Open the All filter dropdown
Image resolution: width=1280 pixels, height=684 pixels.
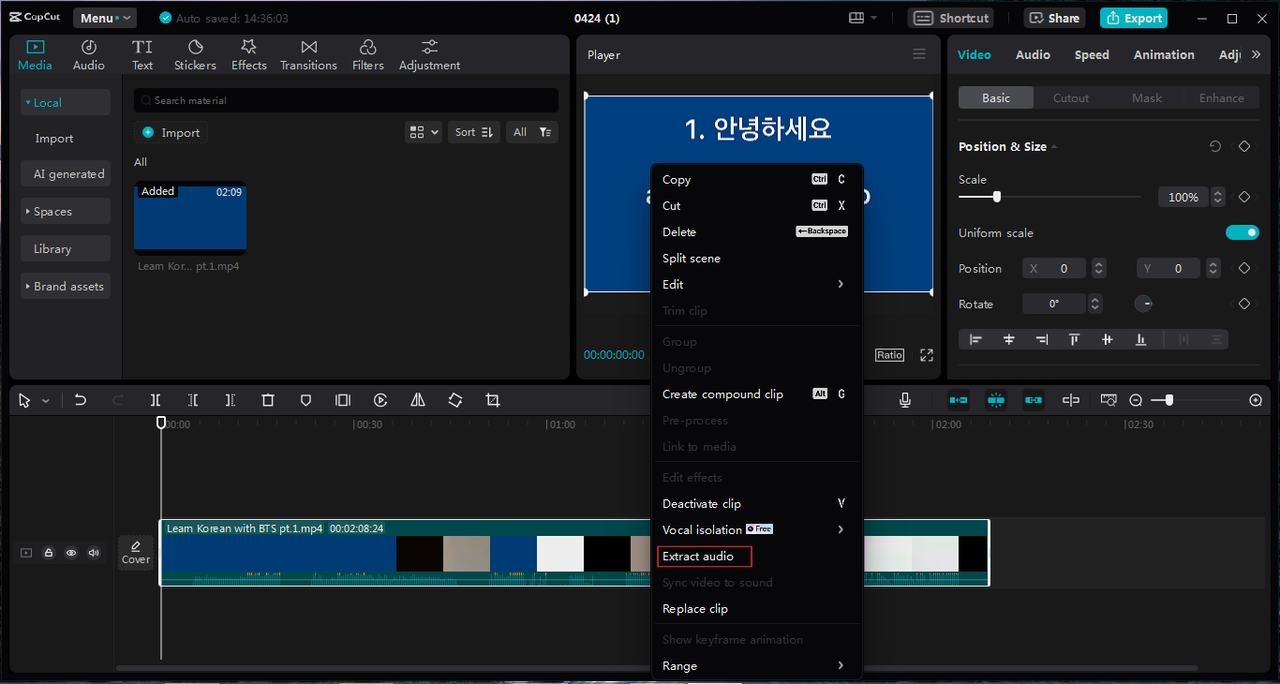point(532,132)
